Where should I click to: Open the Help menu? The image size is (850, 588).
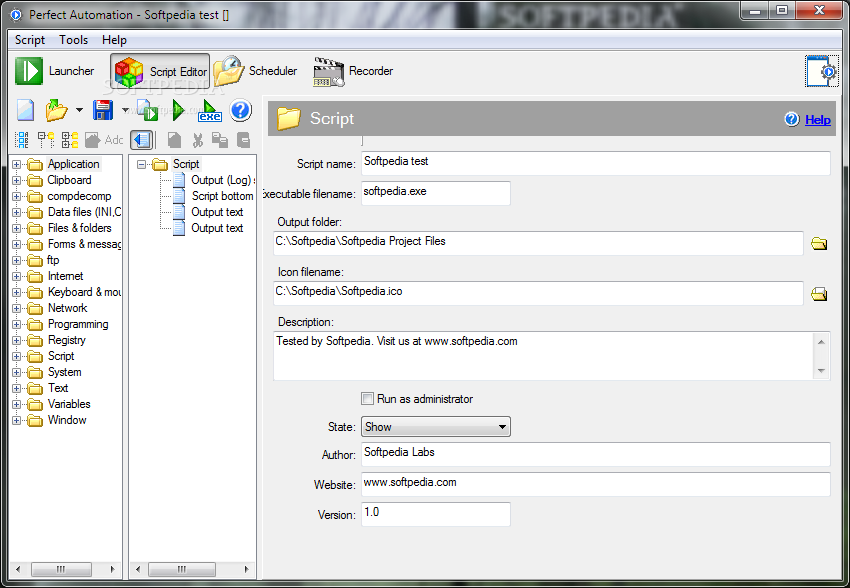(x=114, y=40)
